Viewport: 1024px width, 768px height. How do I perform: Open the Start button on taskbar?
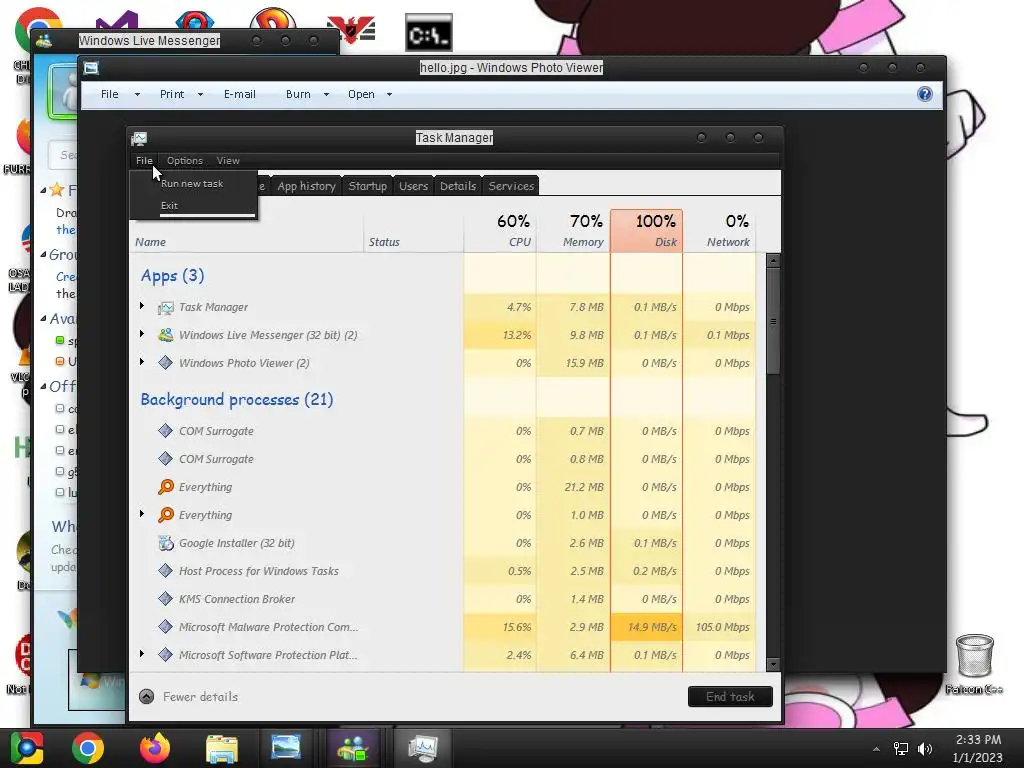click(26, 748)
